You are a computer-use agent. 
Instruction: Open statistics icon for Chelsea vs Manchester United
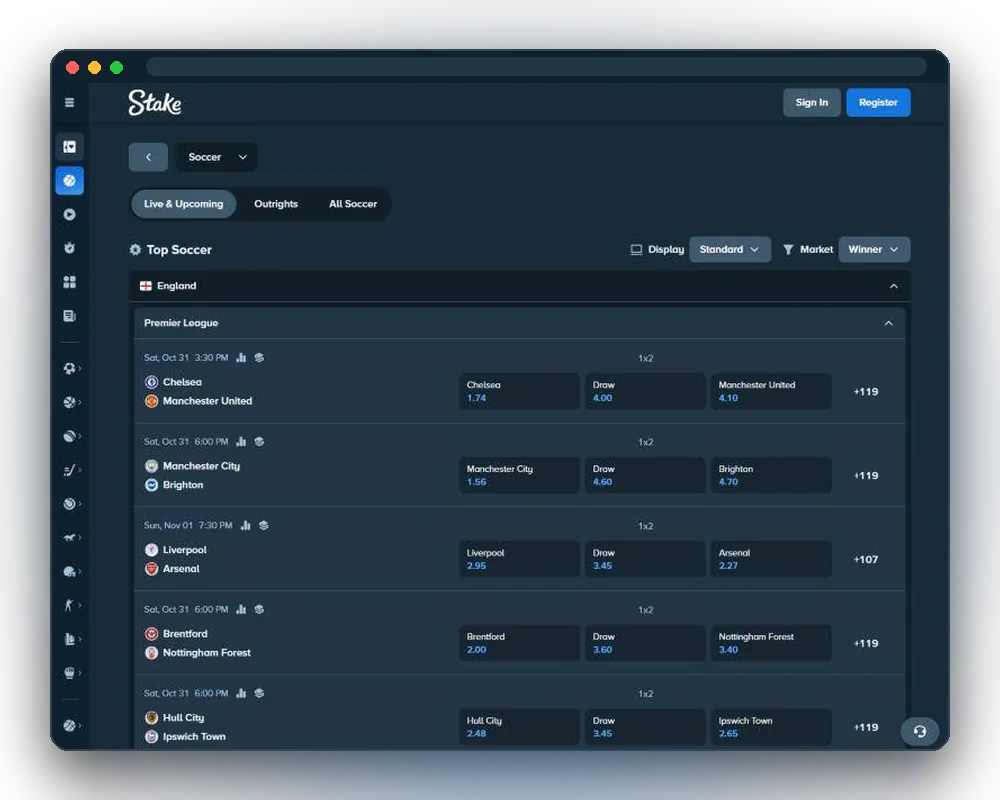click(x=241, y=358)
